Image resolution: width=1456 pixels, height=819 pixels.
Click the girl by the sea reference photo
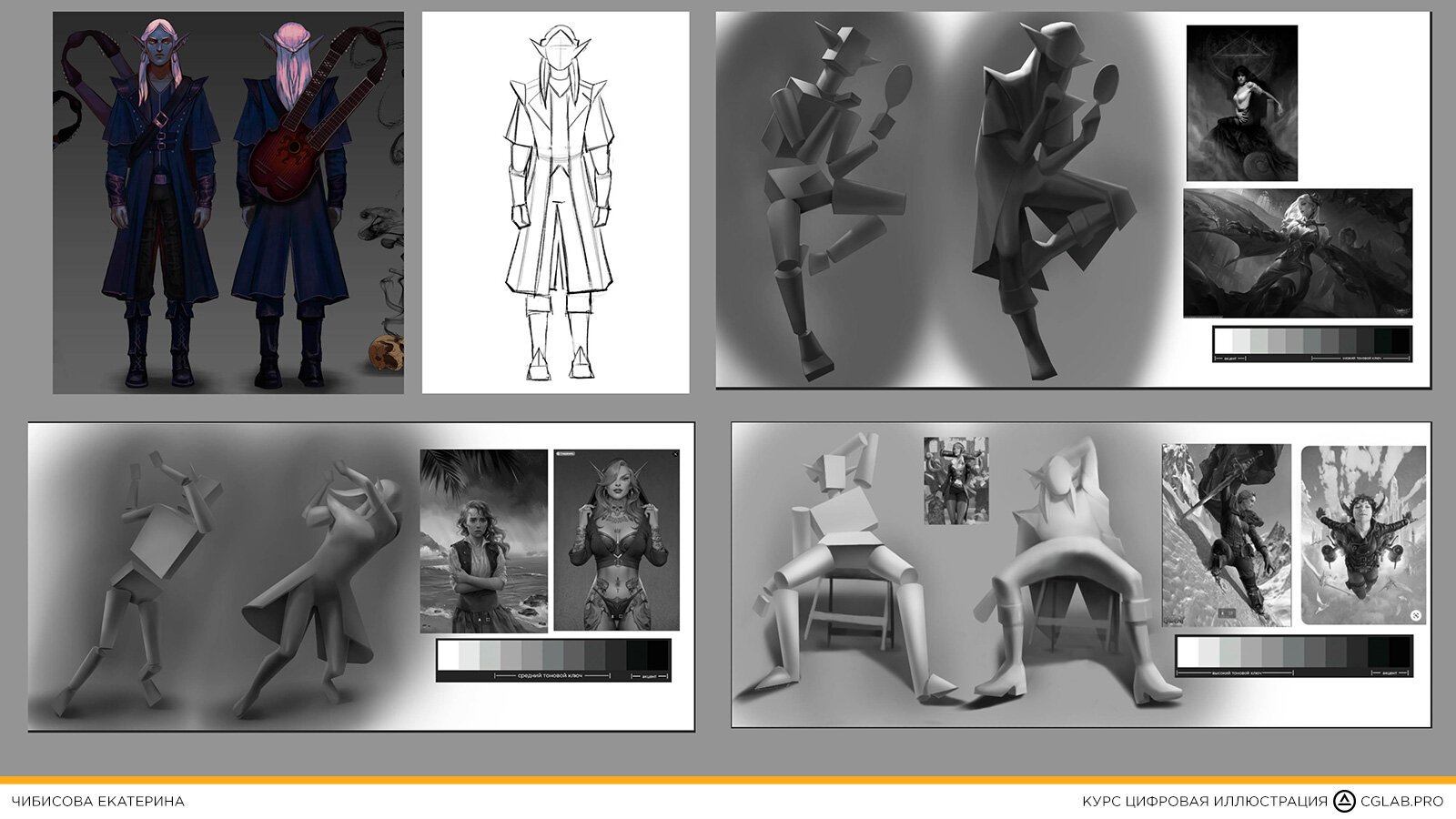click(483, 541)
